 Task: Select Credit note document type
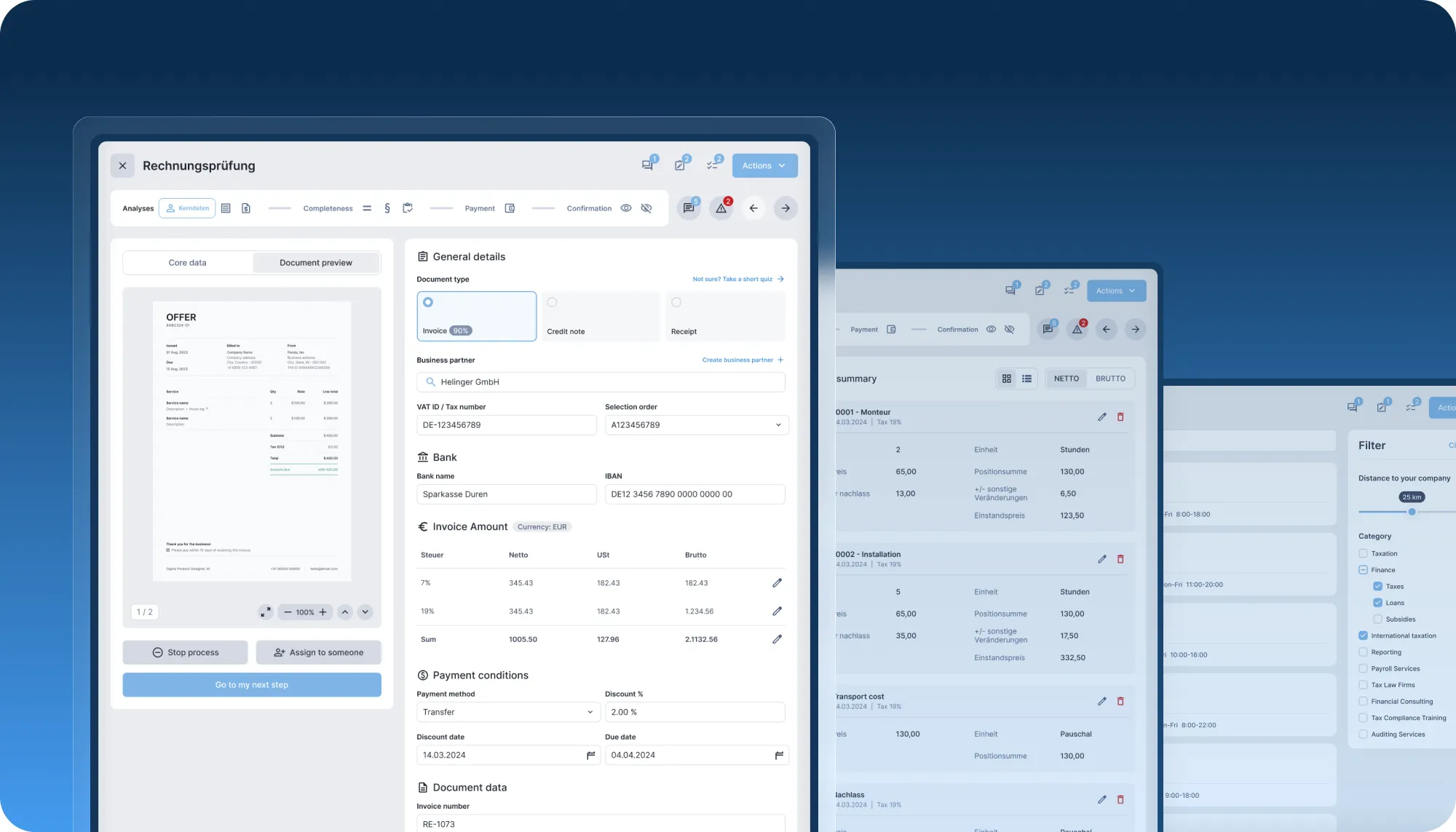click(x=553, y=303)
